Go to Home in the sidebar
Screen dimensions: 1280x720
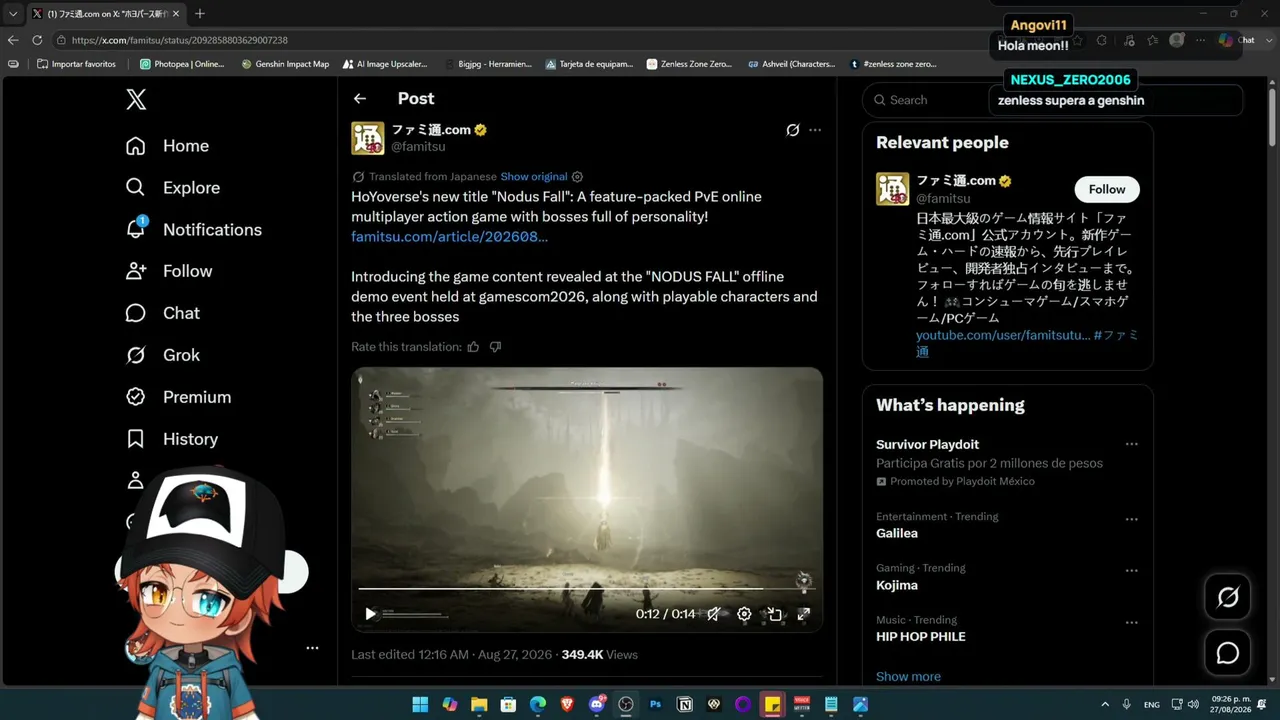[167, 146]
